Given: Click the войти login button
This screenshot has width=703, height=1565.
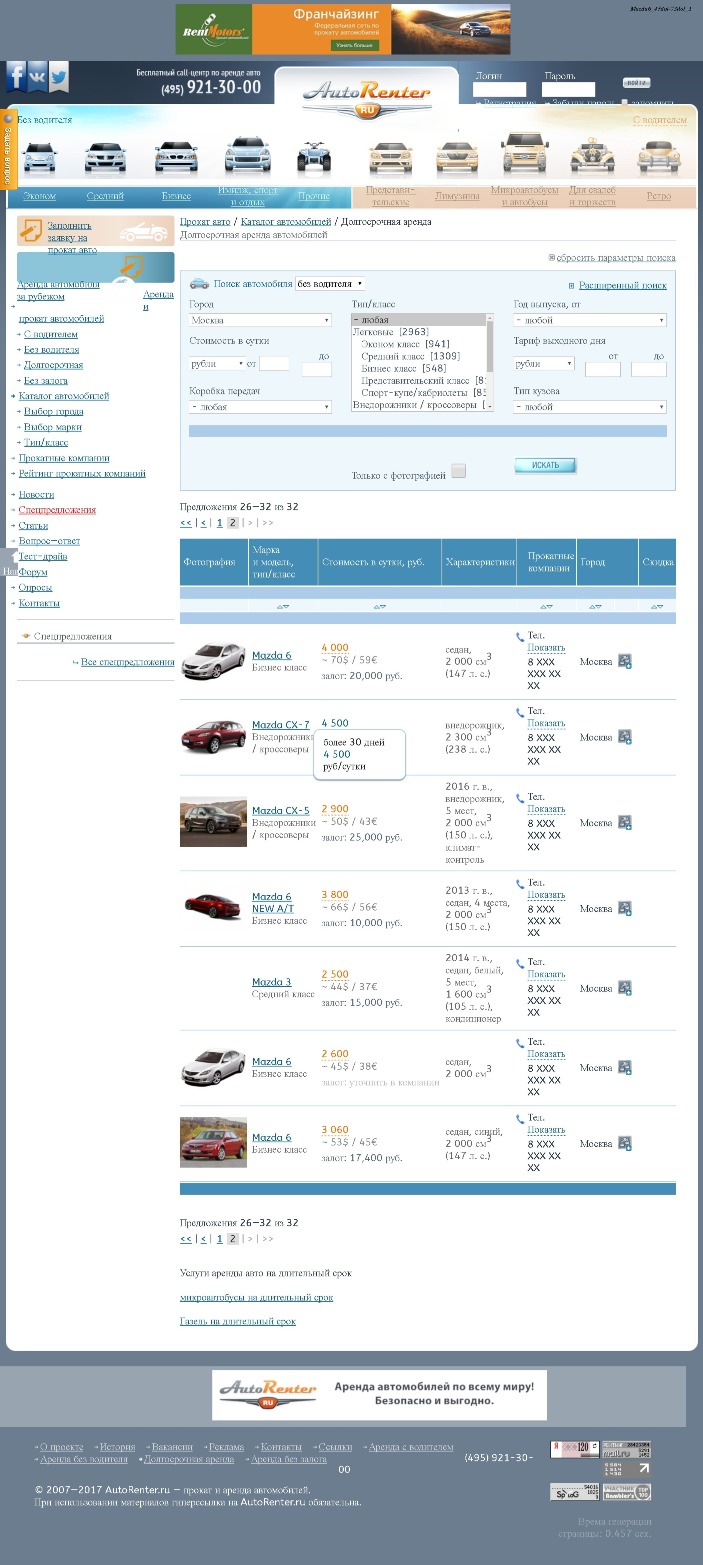Looking at the screenshot, I should pos(636,83).
